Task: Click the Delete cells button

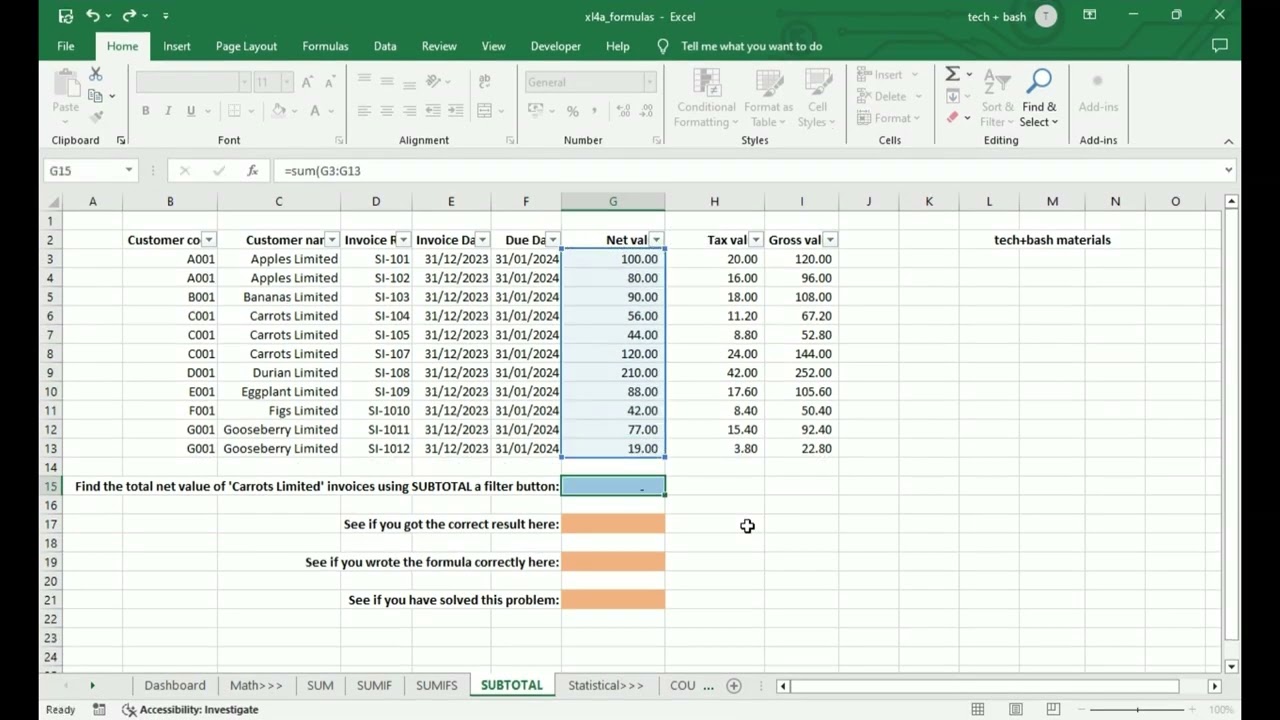Action: coord(889,96)
